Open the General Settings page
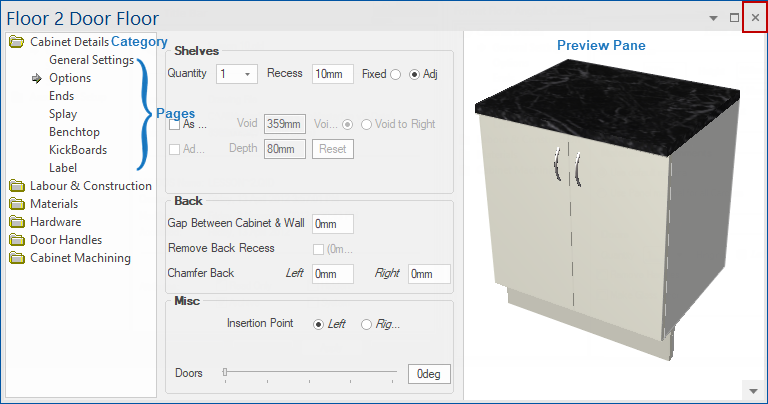Image resolution: width=768 pixels, height=404 pixels. (x=91, y=60)
